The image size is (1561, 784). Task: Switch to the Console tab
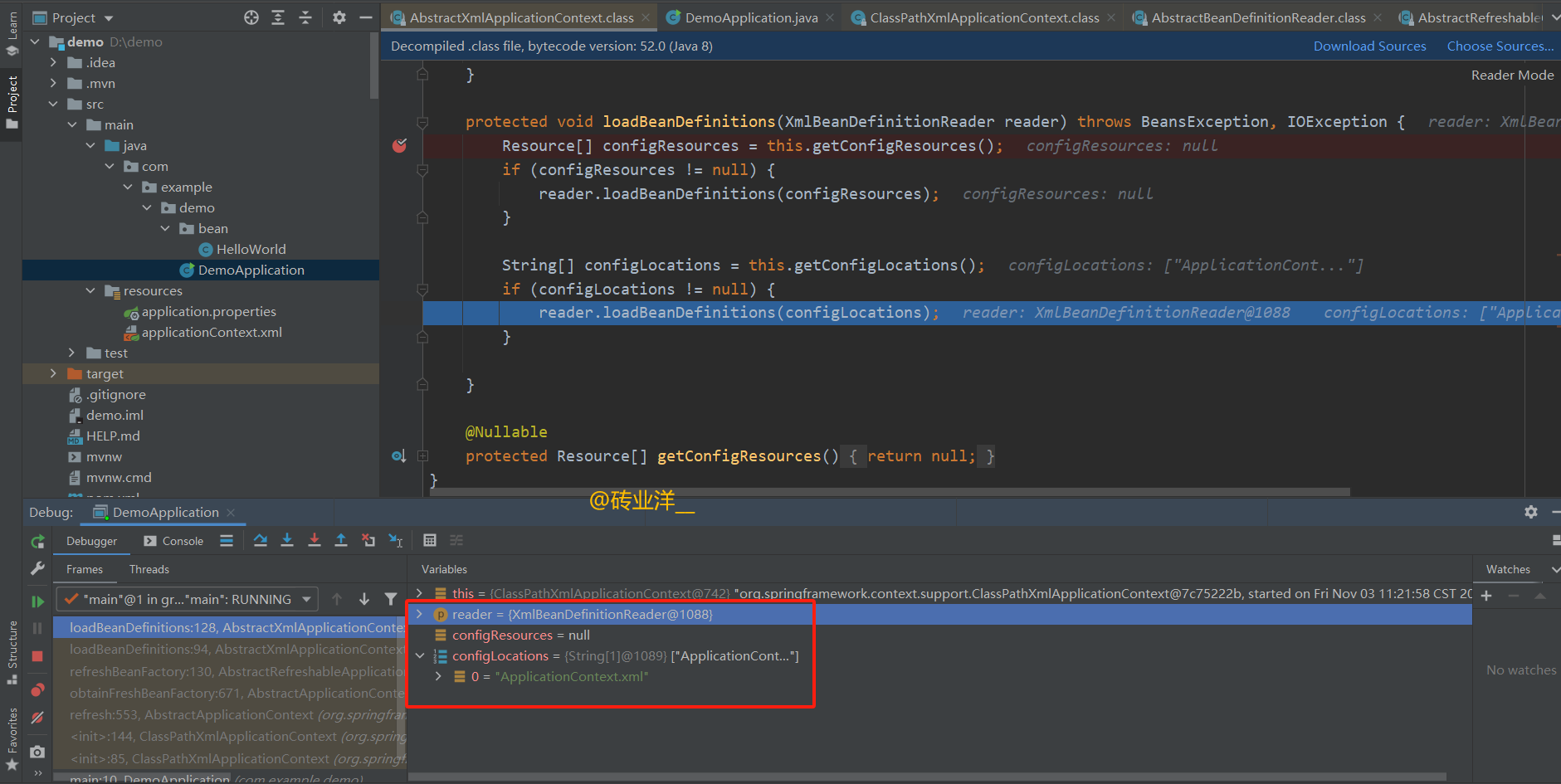[x=173, y=541]
